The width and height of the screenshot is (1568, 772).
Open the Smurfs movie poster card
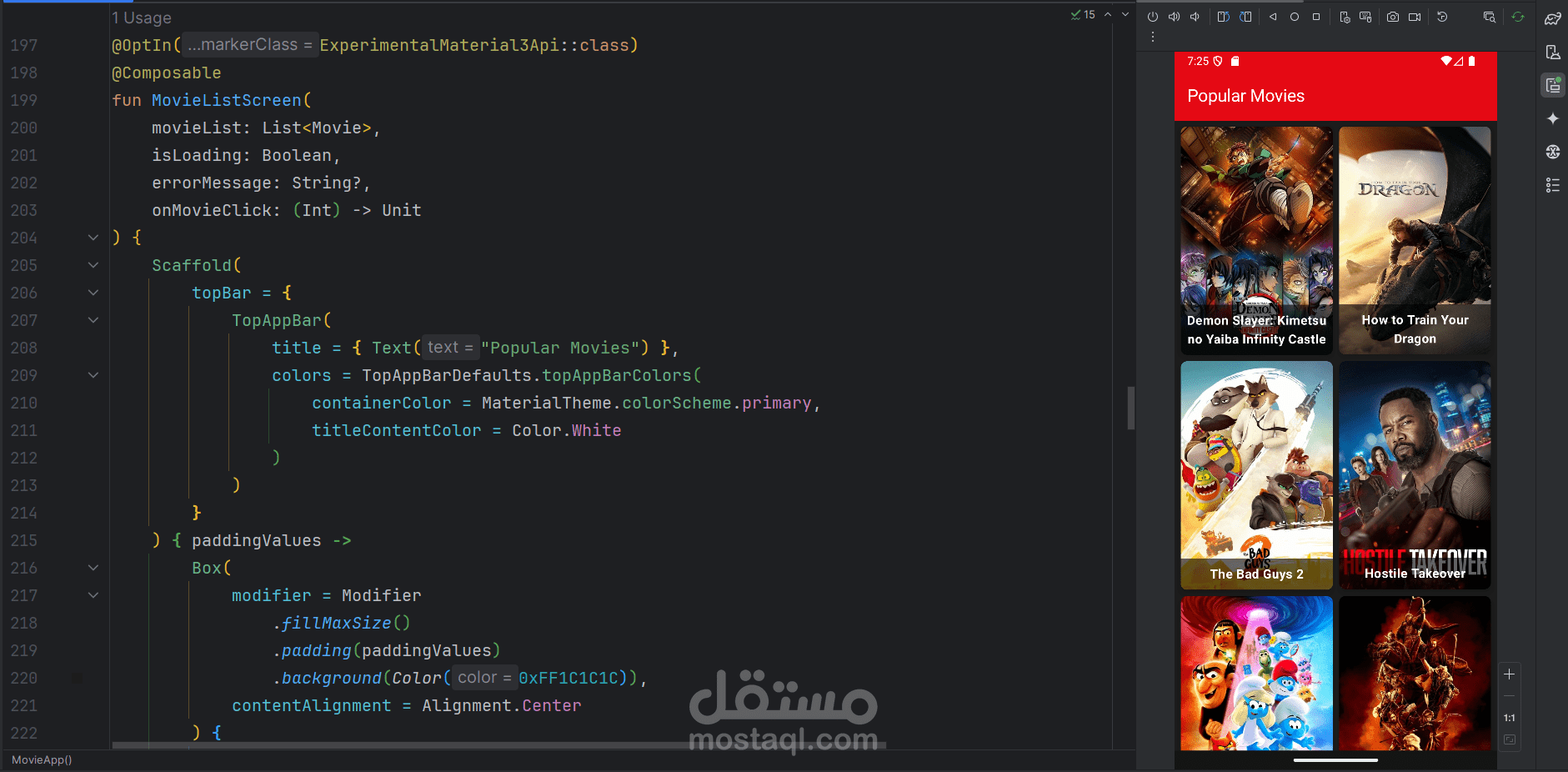pos(1256,673)
